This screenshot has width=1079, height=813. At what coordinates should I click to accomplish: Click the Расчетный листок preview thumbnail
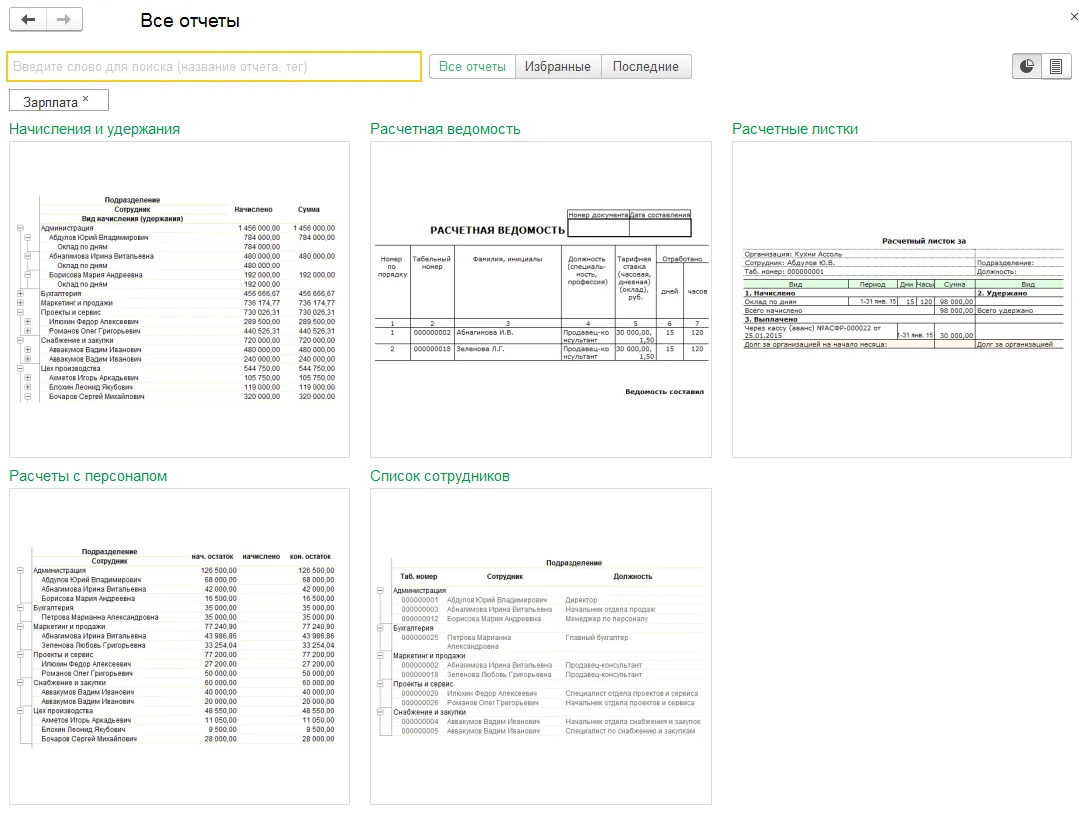pos(901,299)
